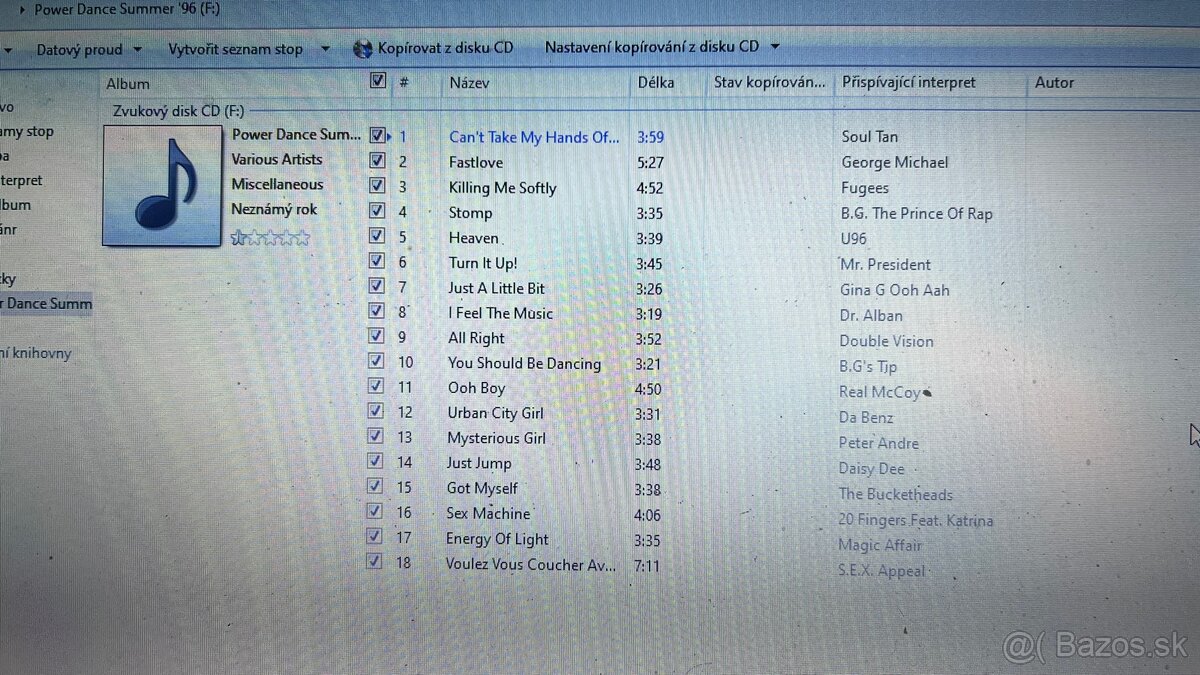Toggle checkbox for Turn It Up!
This screenshot has height=675, width=1200.
[376, 261]
